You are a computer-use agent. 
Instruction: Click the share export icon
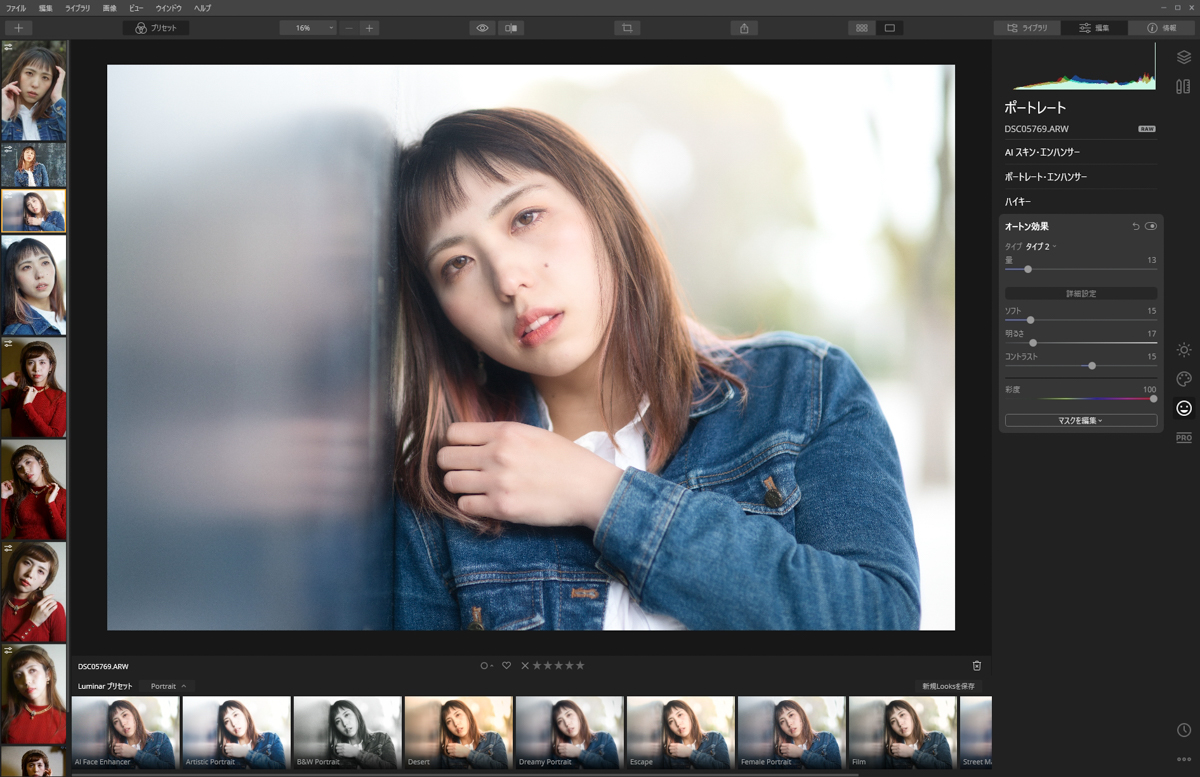tap(744, 28)
